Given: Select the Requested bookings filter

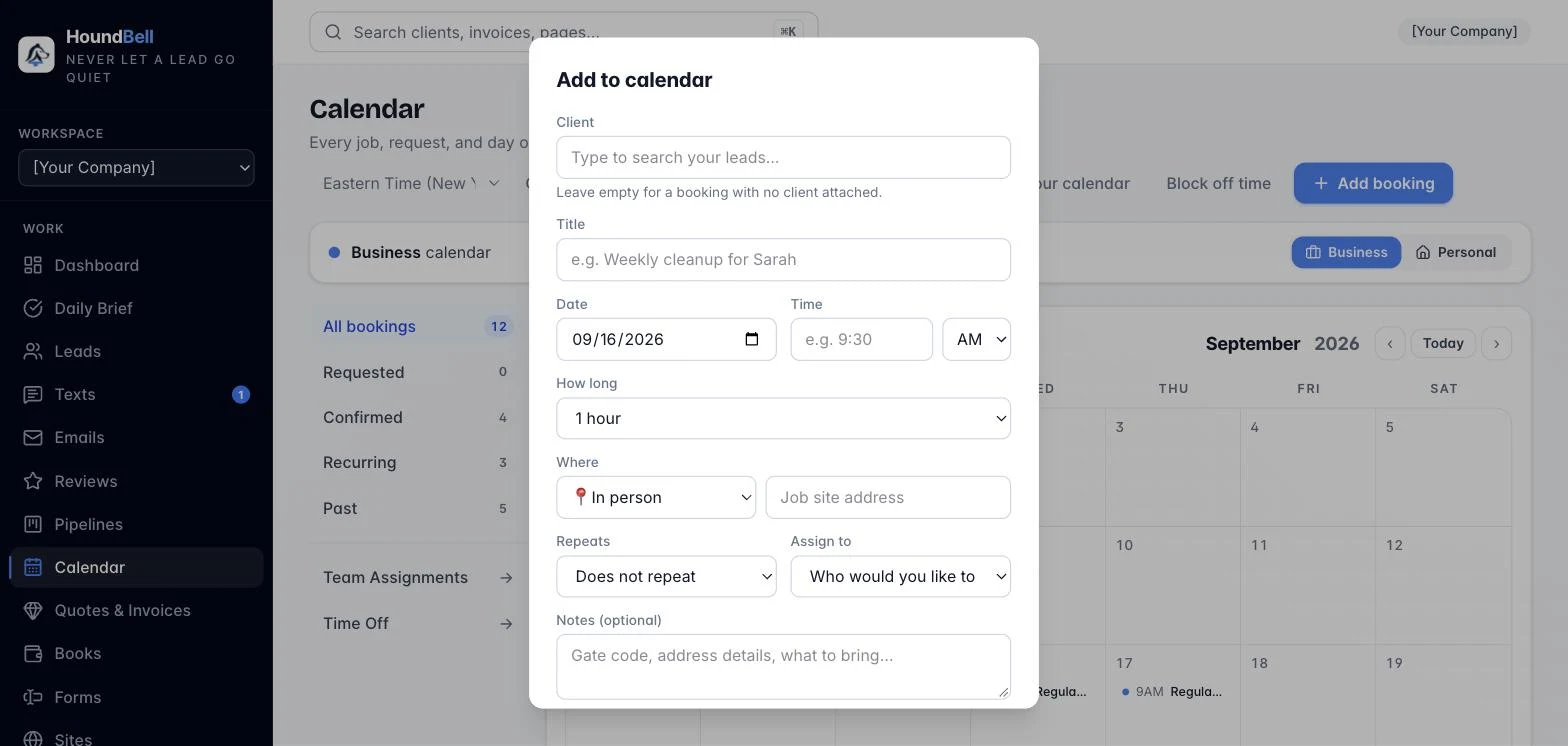Looking at the screenshot, I should pos(417,372).
